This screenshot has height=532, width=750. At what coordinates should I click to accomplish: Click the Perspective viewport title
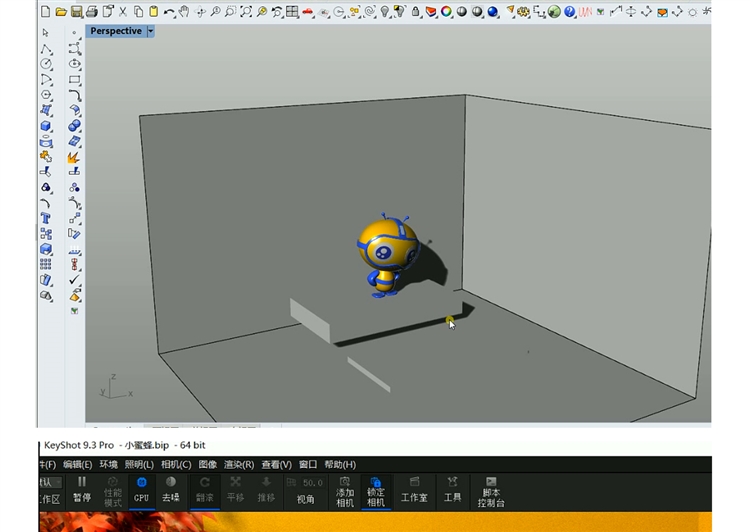click(x=116, y=31)
